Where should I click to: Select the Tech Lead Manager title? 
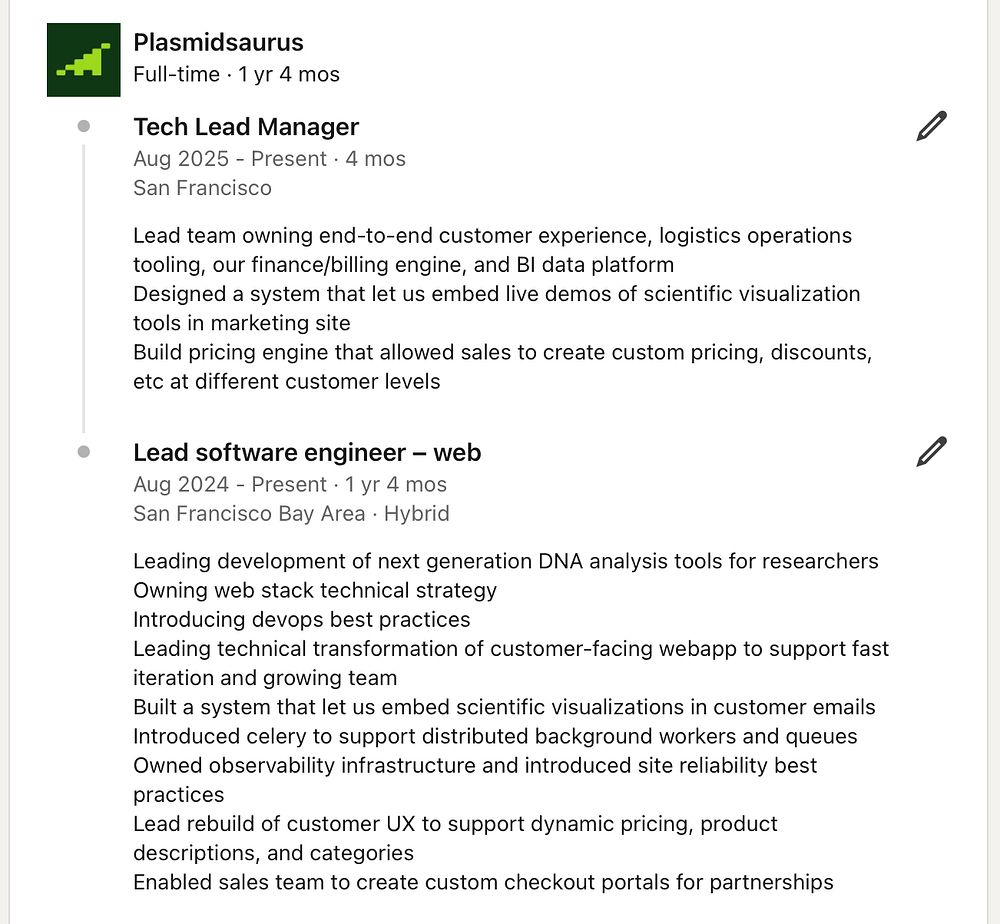[246, 127]
